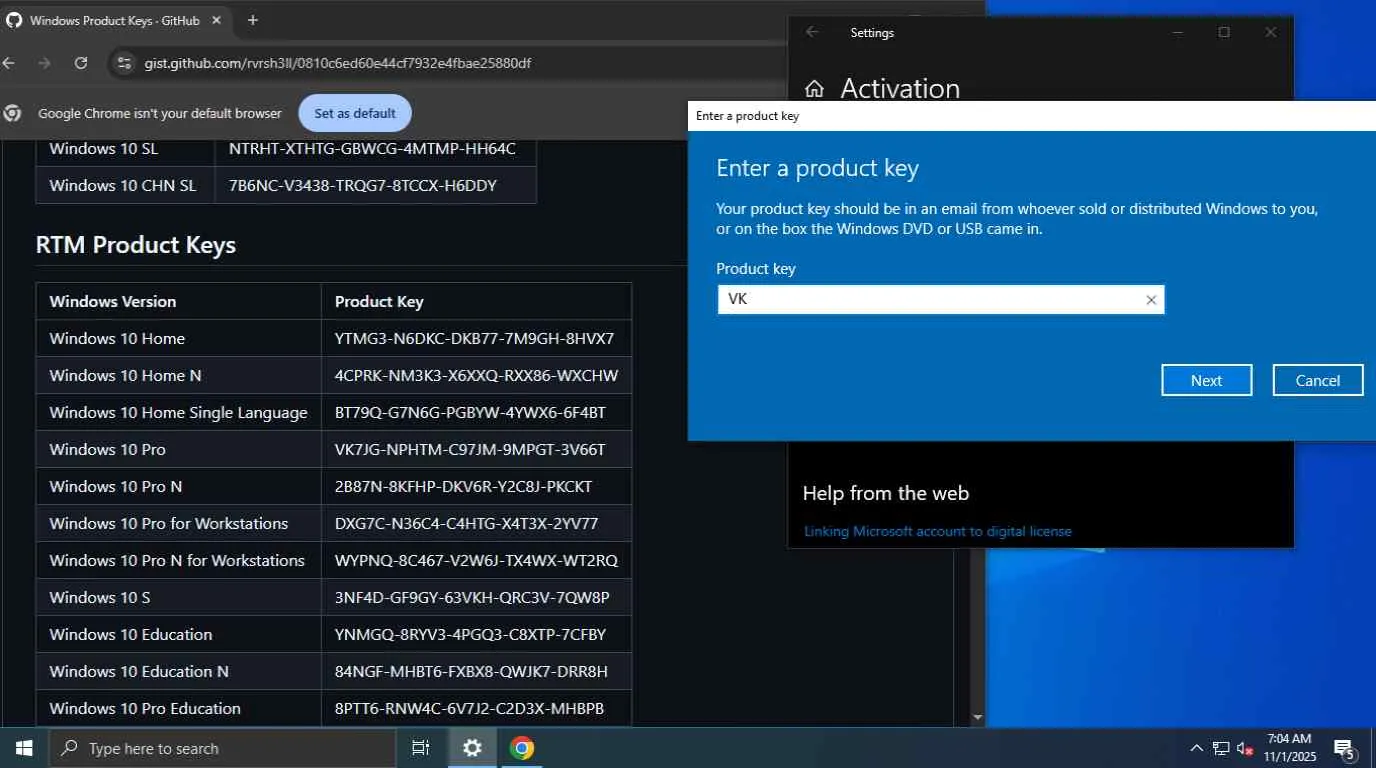Image resolution: width=1376 pixels, height=768 pixels.
Task: Open the notification center icon
Action: (1344, 748)
